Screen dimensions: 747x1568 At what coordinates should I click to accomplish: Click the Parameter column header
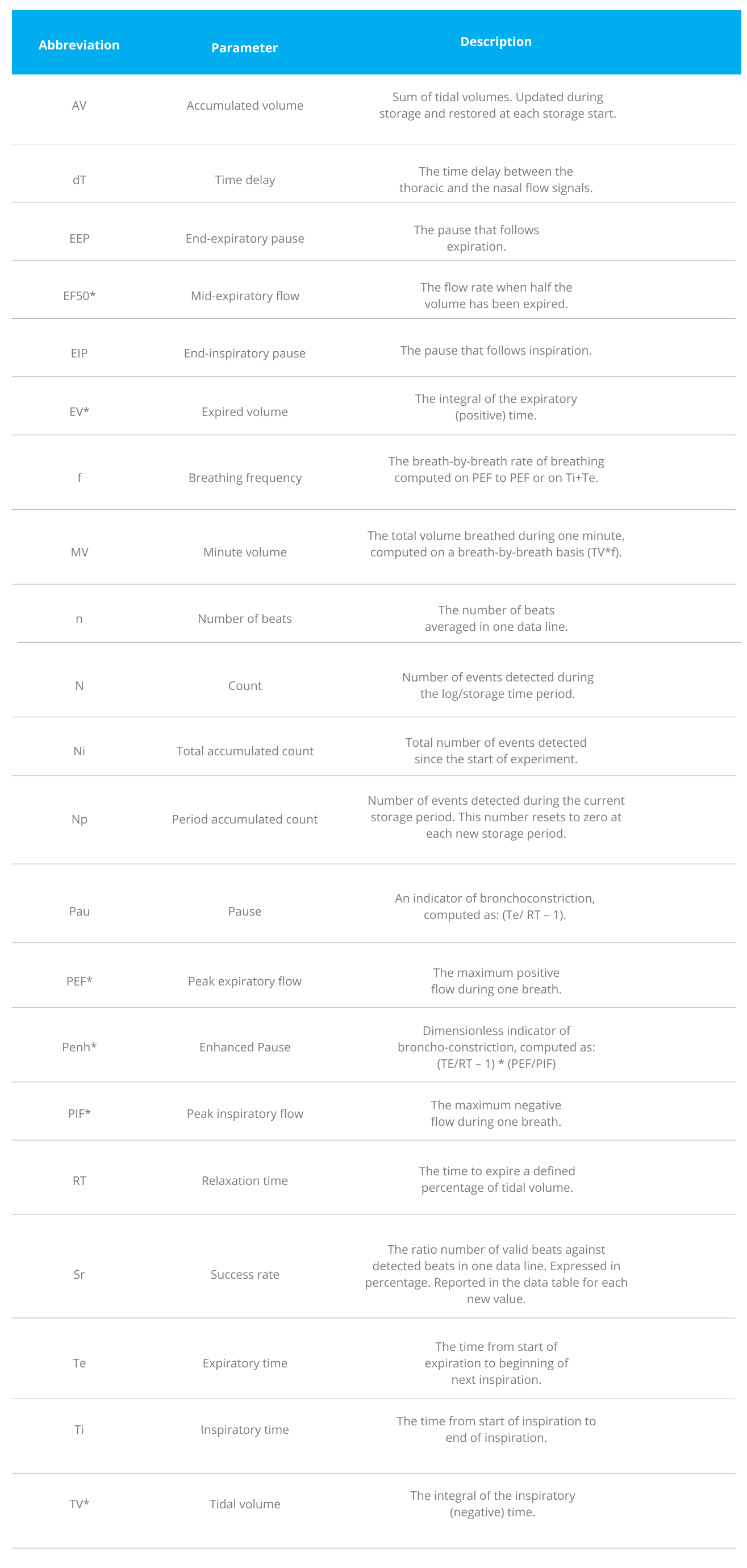pyautogui.click(x=244, y=48)
